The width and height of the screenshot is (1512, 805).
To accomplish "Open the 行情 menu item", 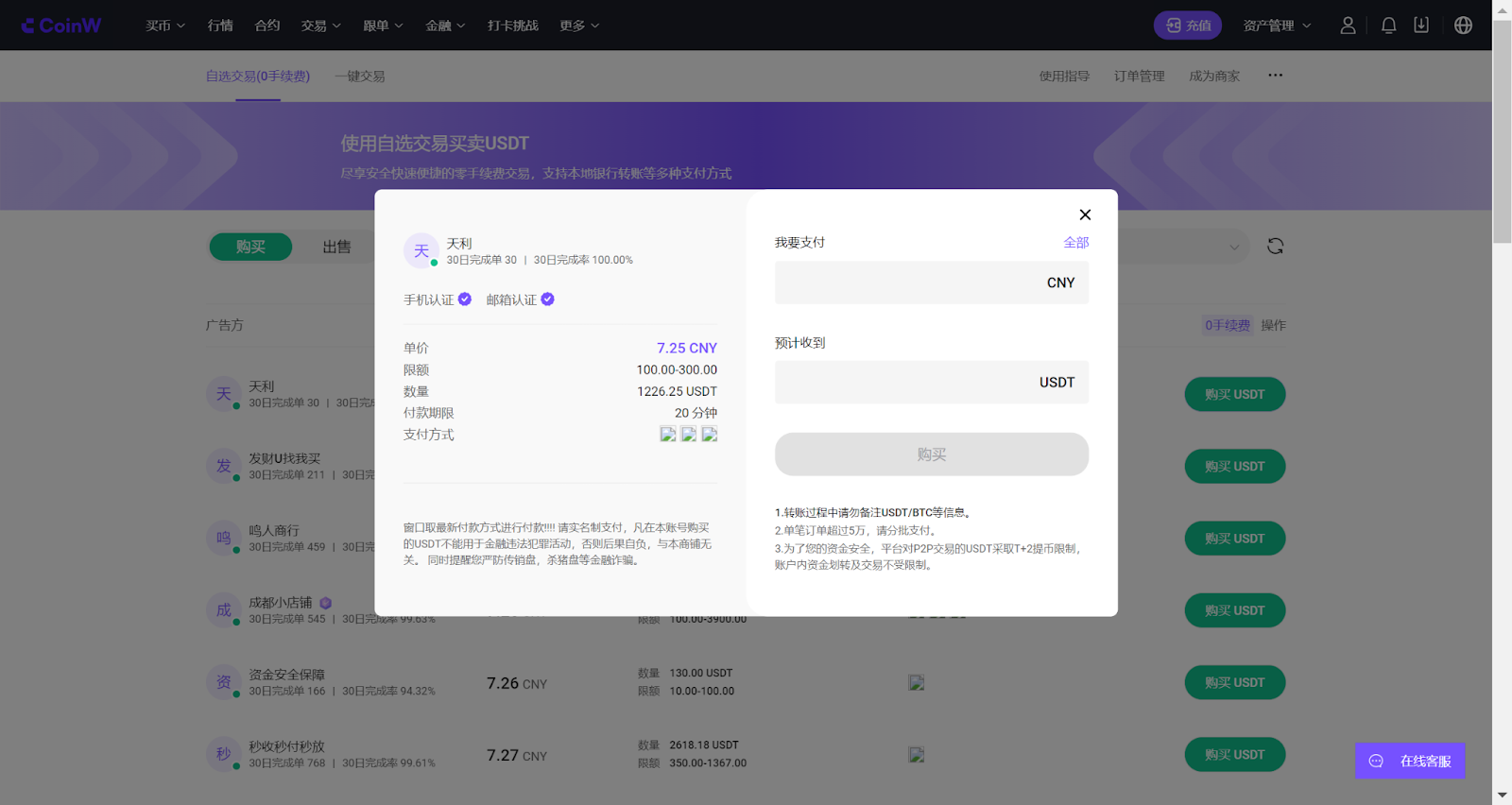I will pos(220,26).
